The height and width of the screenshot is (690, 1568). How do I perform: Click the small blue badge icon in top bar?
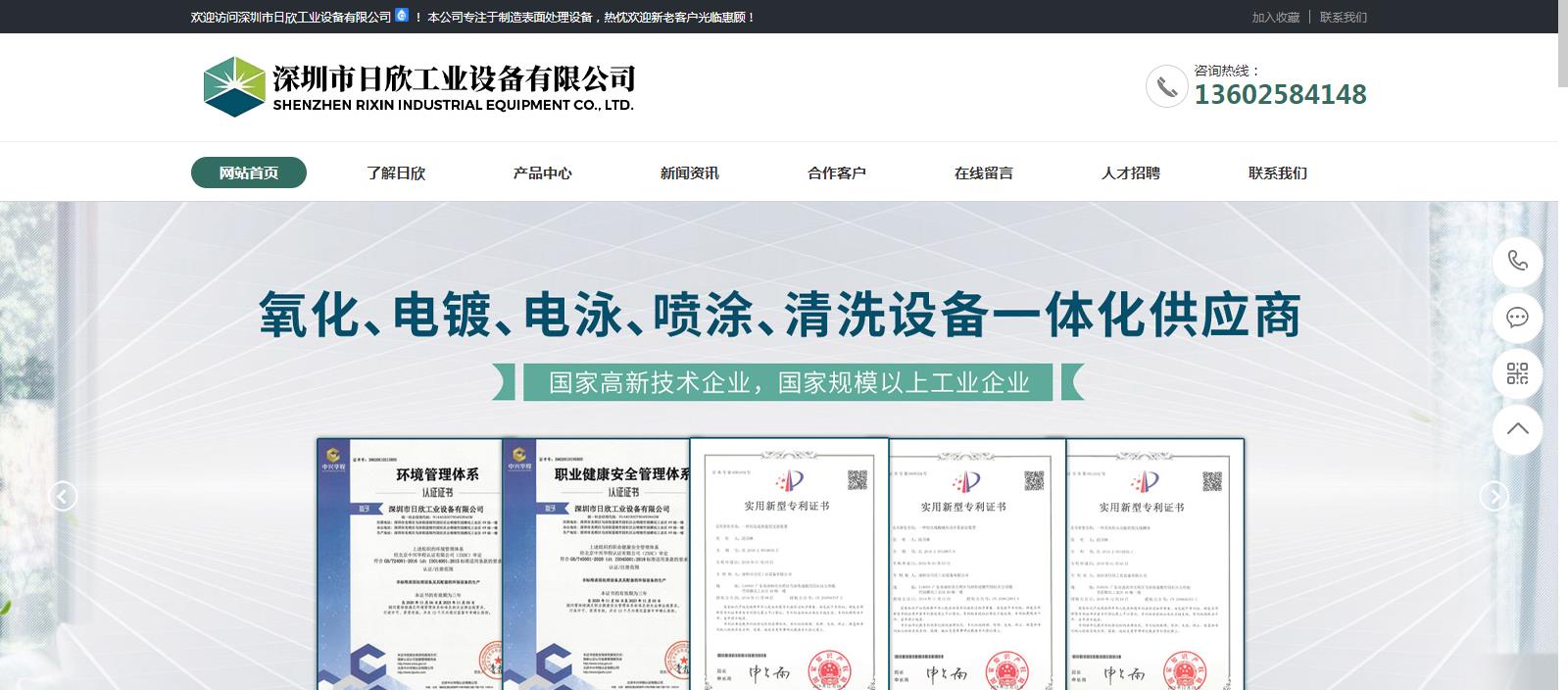[x=401, y=16]
